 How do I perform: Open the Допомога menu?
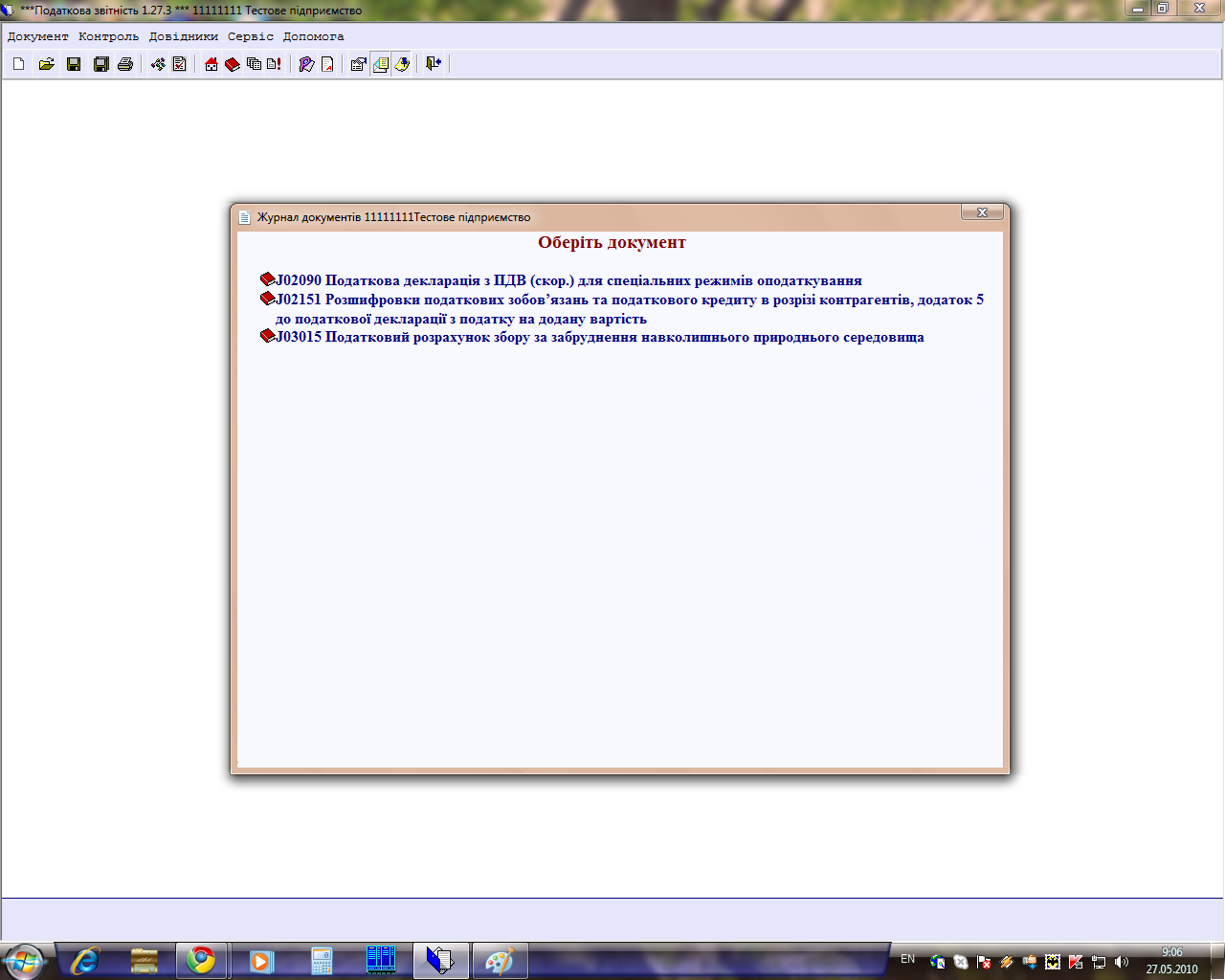click(x=313, y=36)
